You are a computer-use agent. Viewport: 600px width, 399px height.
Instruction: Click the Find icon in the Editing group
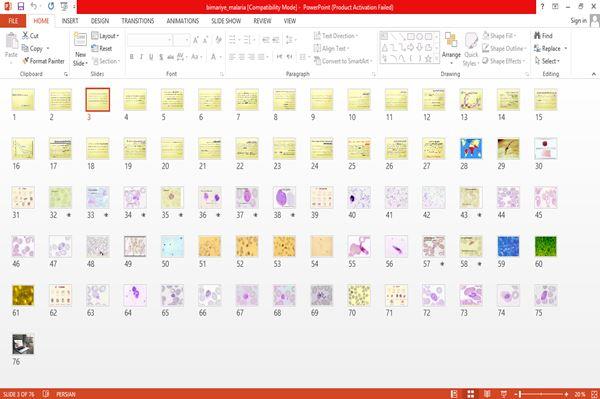coord(537,36)
